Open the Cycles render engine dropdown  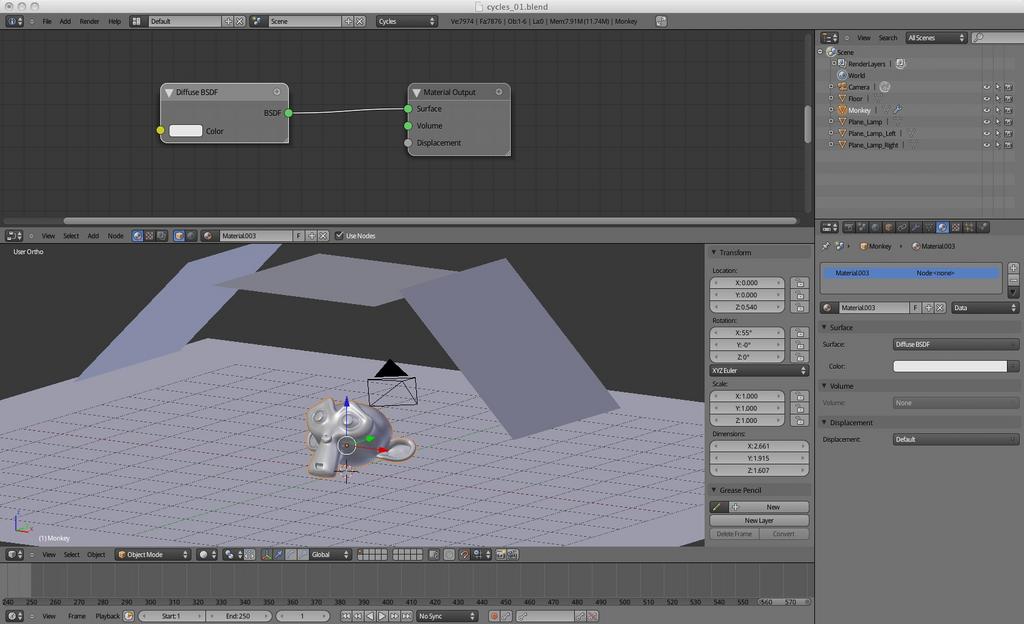click(406, 22)
